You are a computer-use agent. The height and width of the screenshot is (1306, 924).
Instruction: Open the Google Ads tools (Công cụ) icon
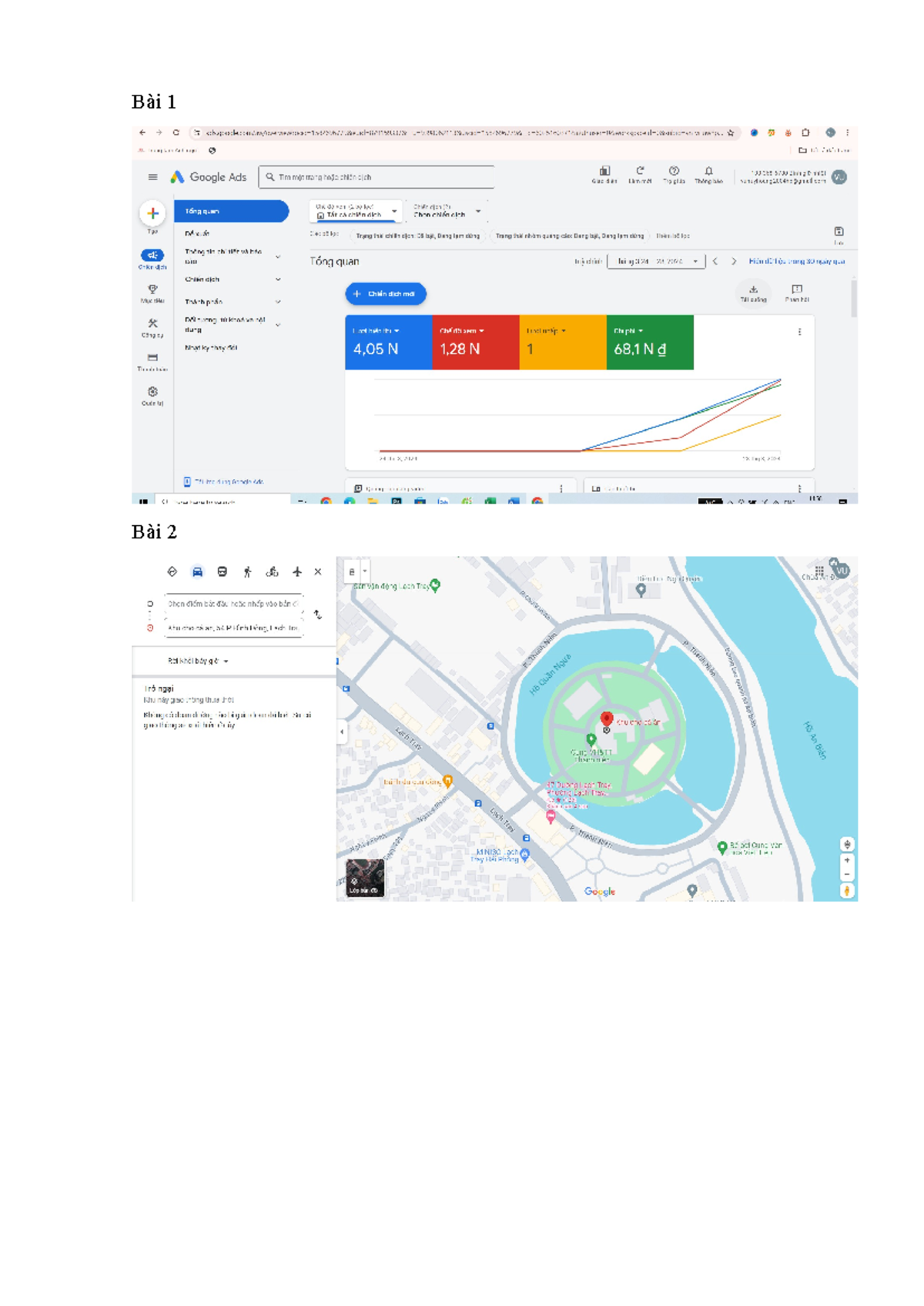[x=152, y=324]
